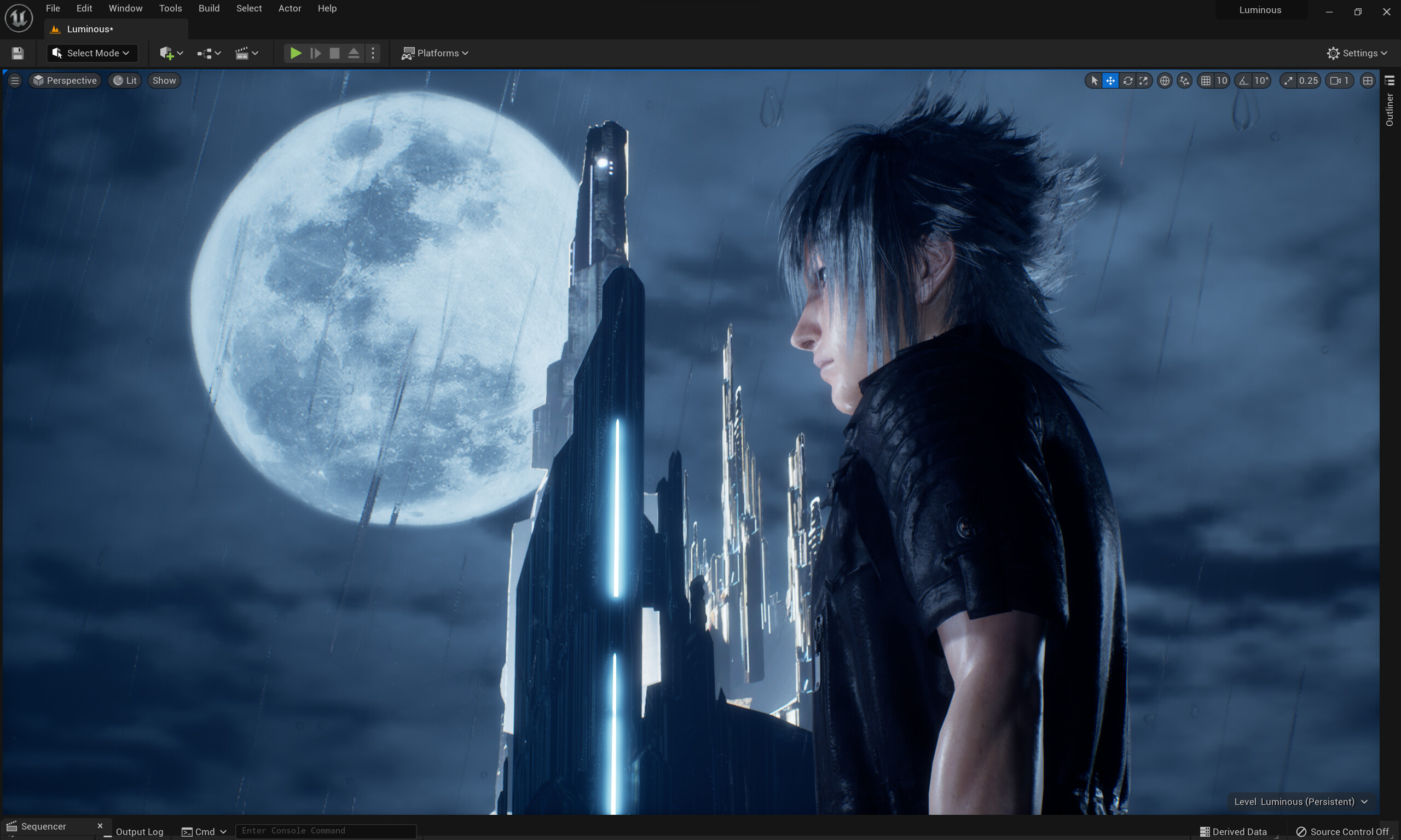Open the rotation snap value 10°
This screenshot has height=840, width=1401.
coord(1261,80)
